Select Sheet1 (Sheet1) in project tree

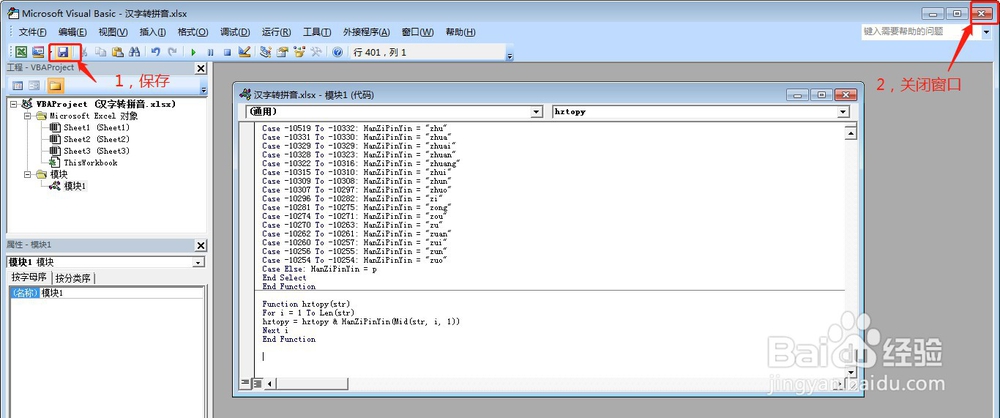(x=96, y=128)
